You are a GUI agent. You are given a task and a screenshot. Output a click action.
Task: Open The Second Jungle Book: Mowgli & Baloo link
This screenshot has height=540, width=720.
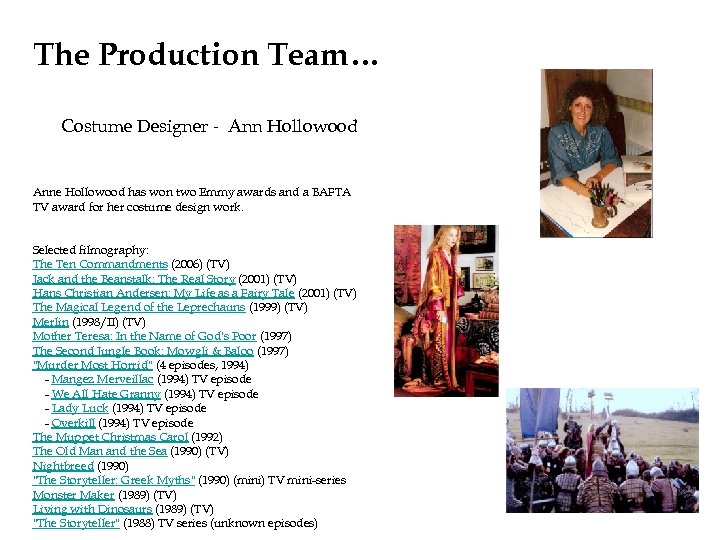(x=143, y=351)
